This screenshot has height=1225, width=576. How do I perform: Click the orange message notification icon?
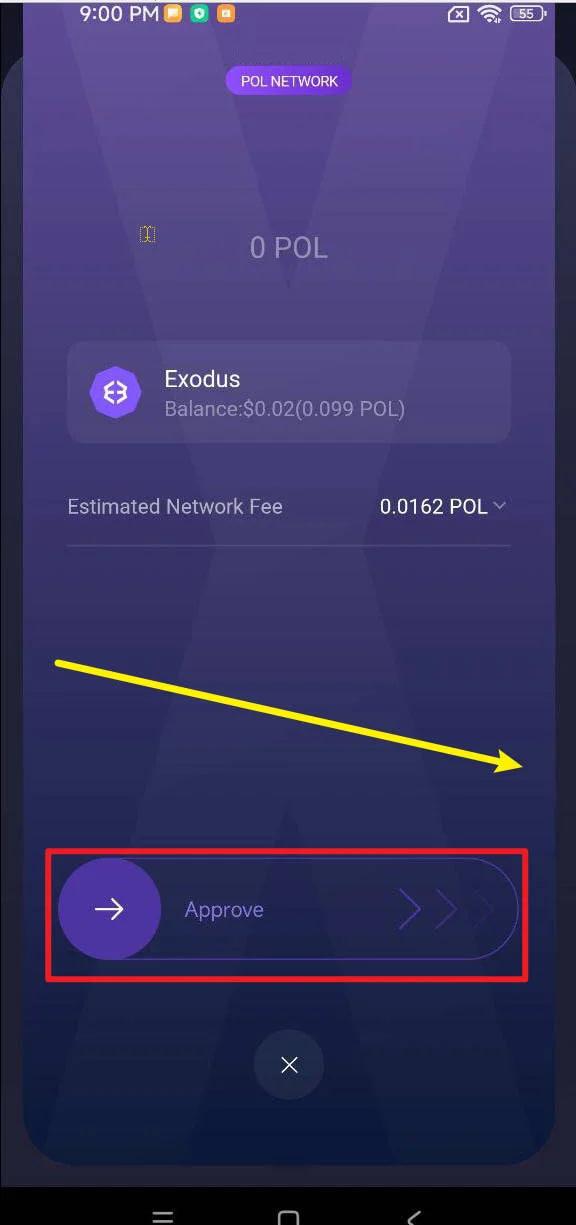[174, 14]
